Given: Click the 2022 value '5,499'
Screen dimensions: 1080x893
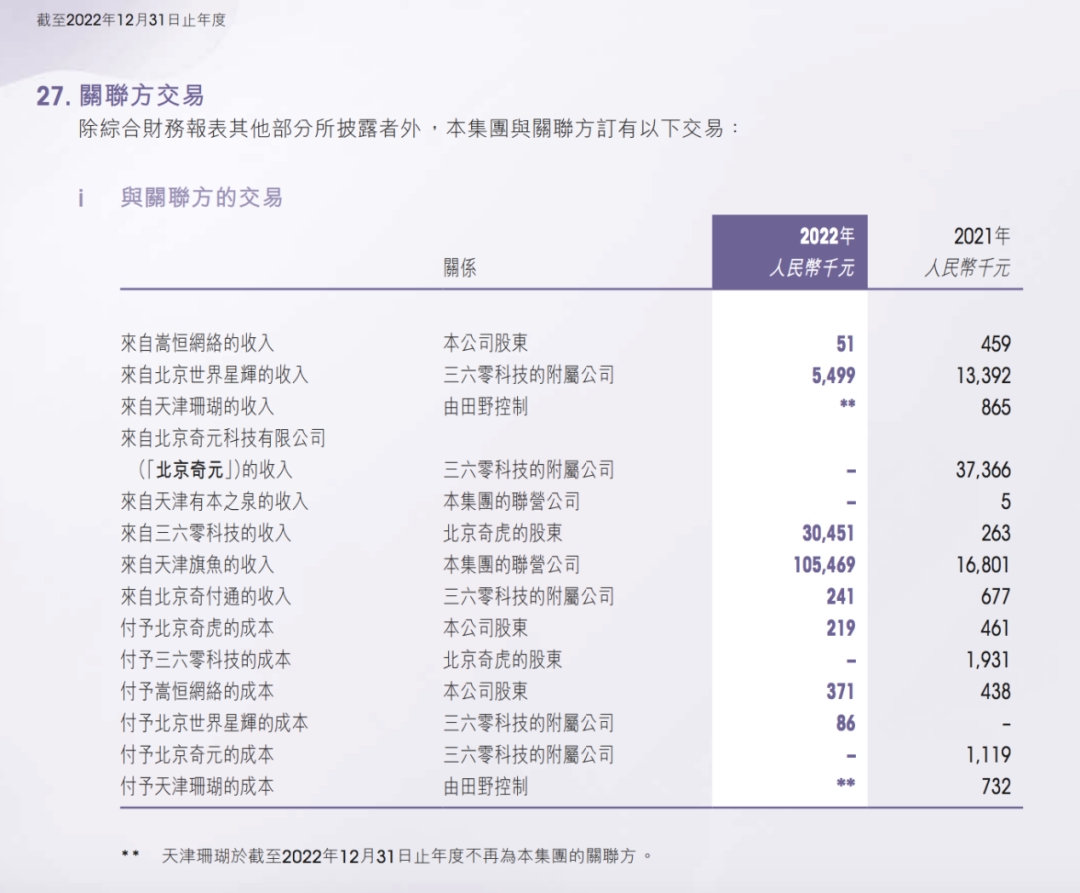Looking at the screenshot, I should click(833, 375).
